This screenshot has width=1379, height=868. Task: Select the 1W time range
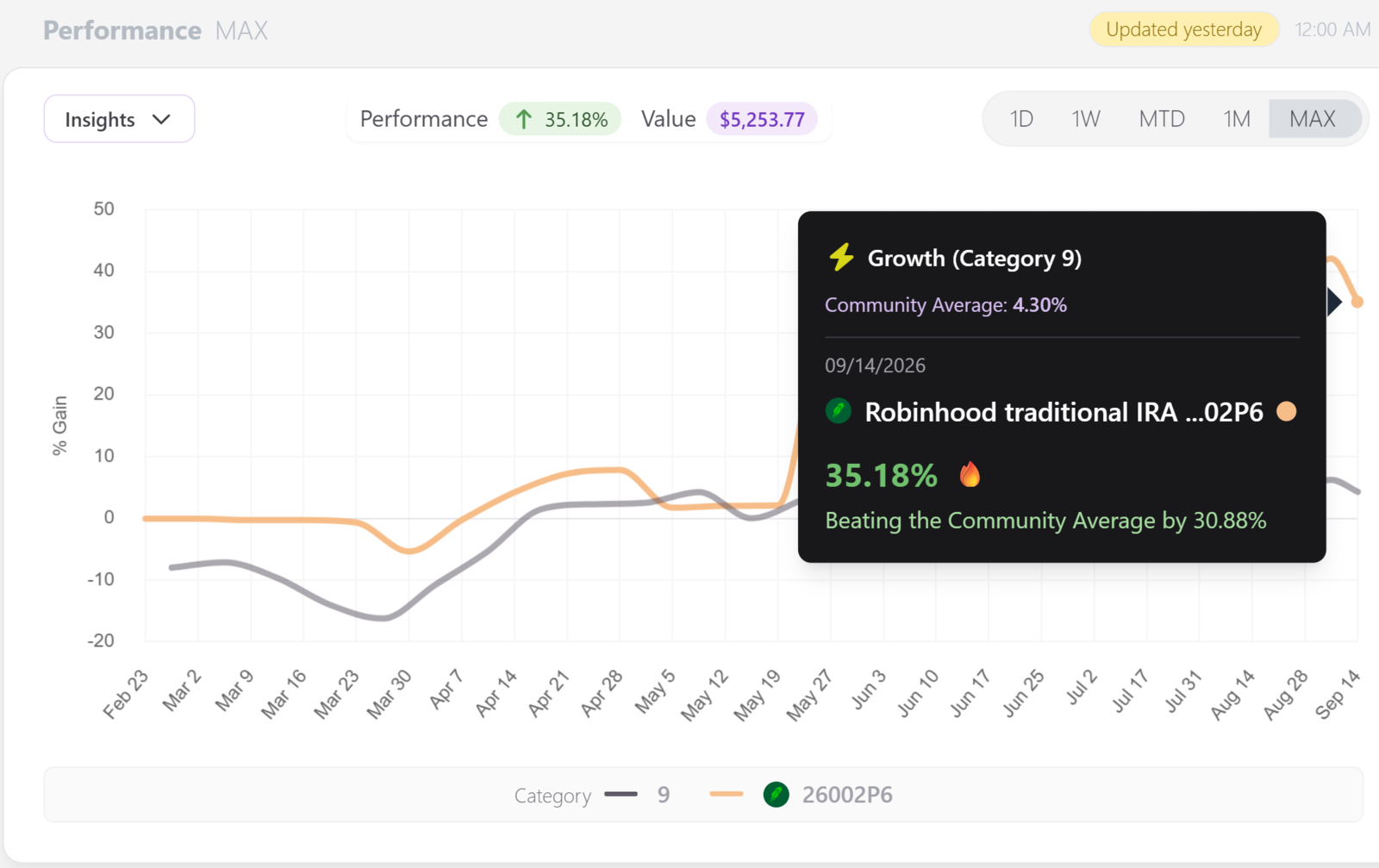tap(1086, 119)
